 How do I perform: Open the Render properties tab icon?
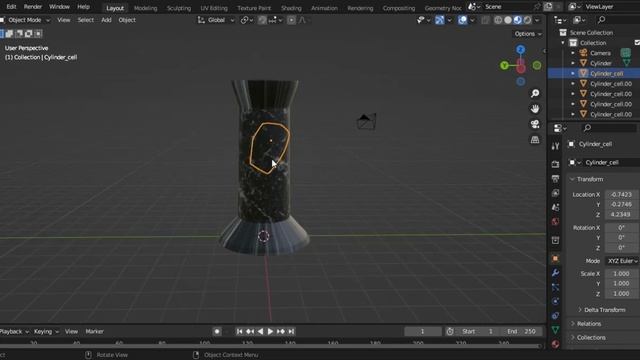coord(555,164)
